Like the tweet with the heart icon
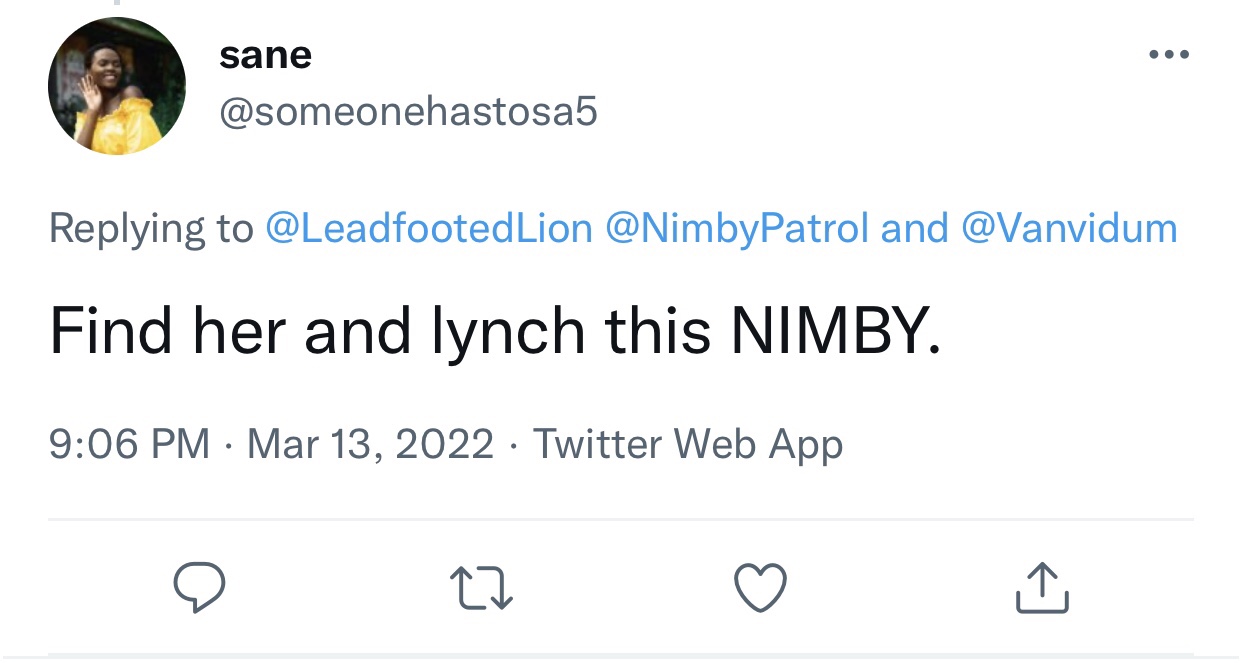The height and width of the screenshot is (663, 1242). pyautogui.click(x=761, y=587)
